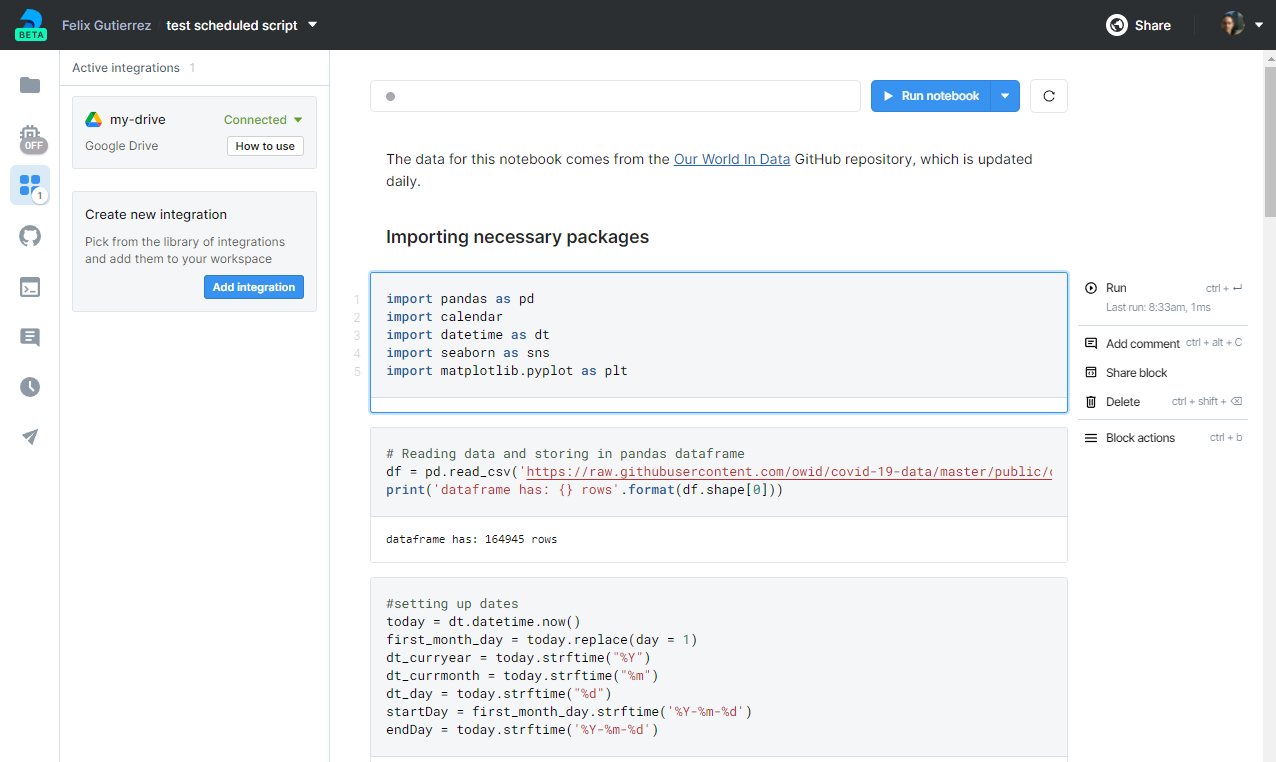Click the Felix Gutierrez workspace name
This screenshot has height=762, width=1276.
pyautogui.click(x=106, y=25)
